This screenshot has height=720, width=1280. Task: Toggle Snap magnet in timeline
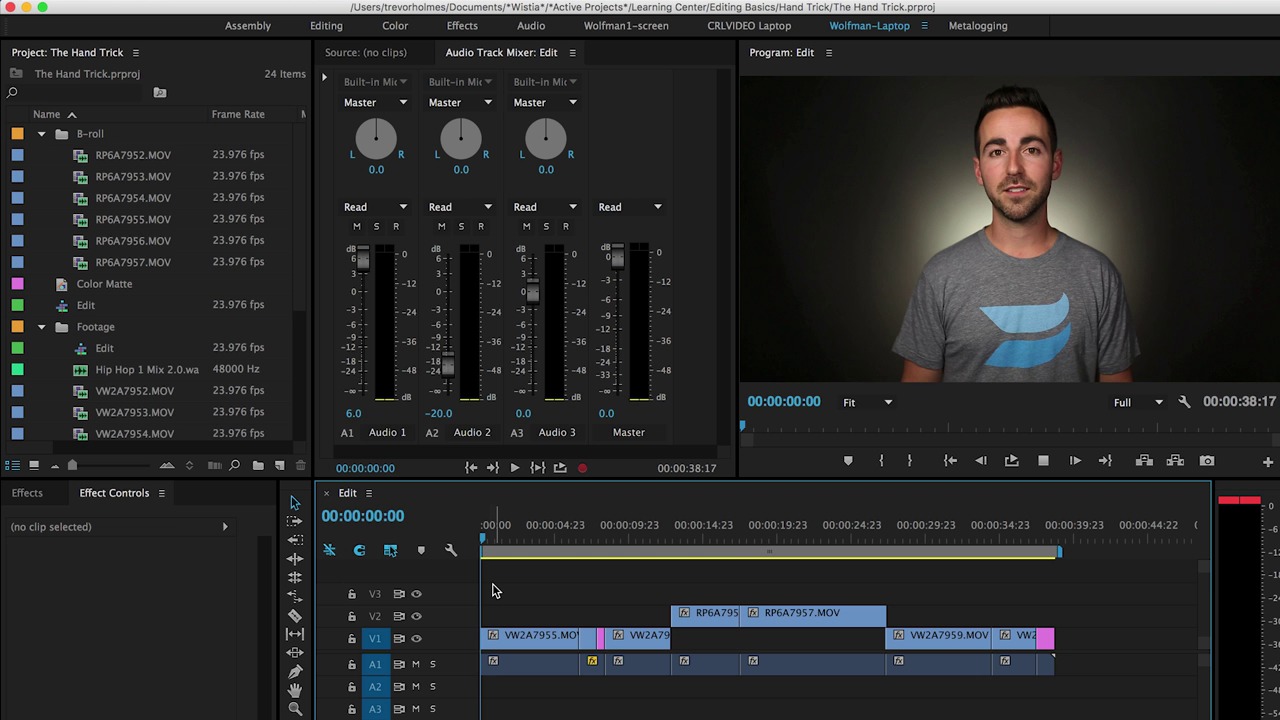[359, 550]
